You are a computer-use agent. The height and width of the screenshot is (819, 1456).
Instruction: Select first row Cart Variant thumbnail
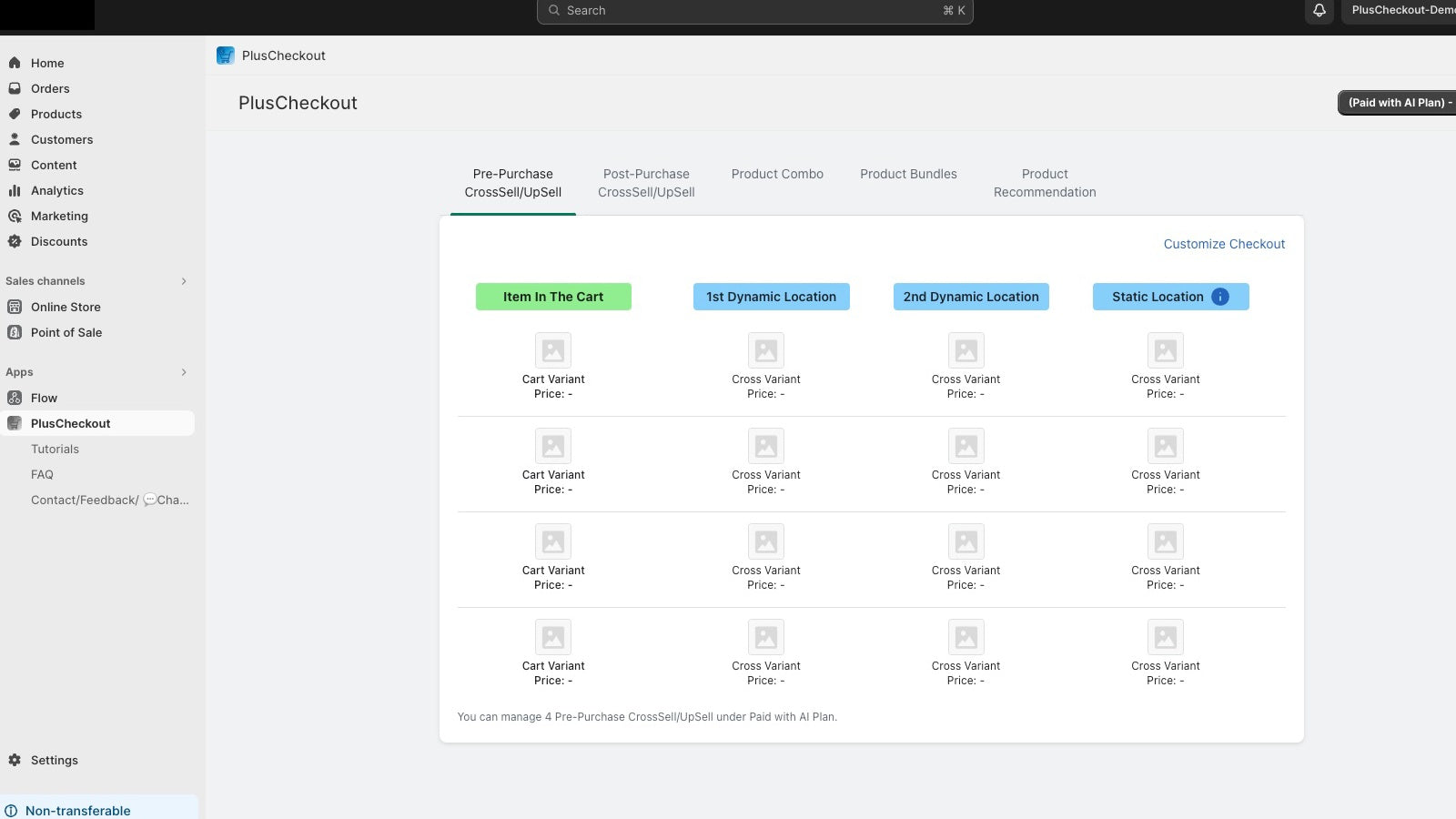point(553,350)
